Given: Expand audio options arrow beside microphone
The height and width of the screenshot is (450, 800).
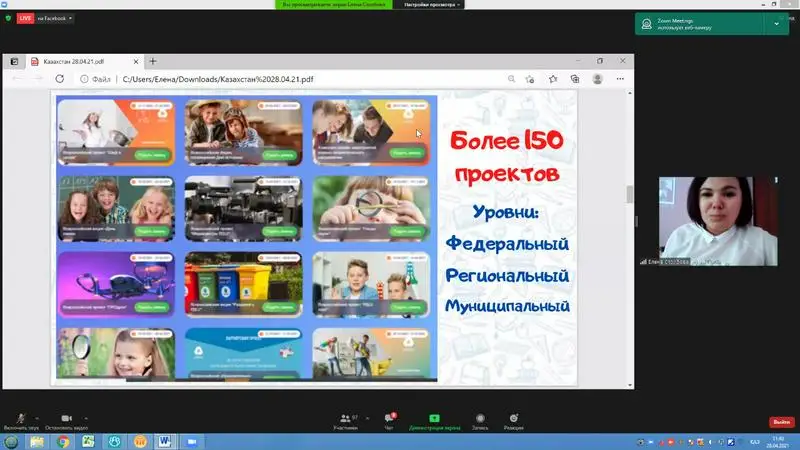Looking at the screenshot, I should [x=38, y=416].
